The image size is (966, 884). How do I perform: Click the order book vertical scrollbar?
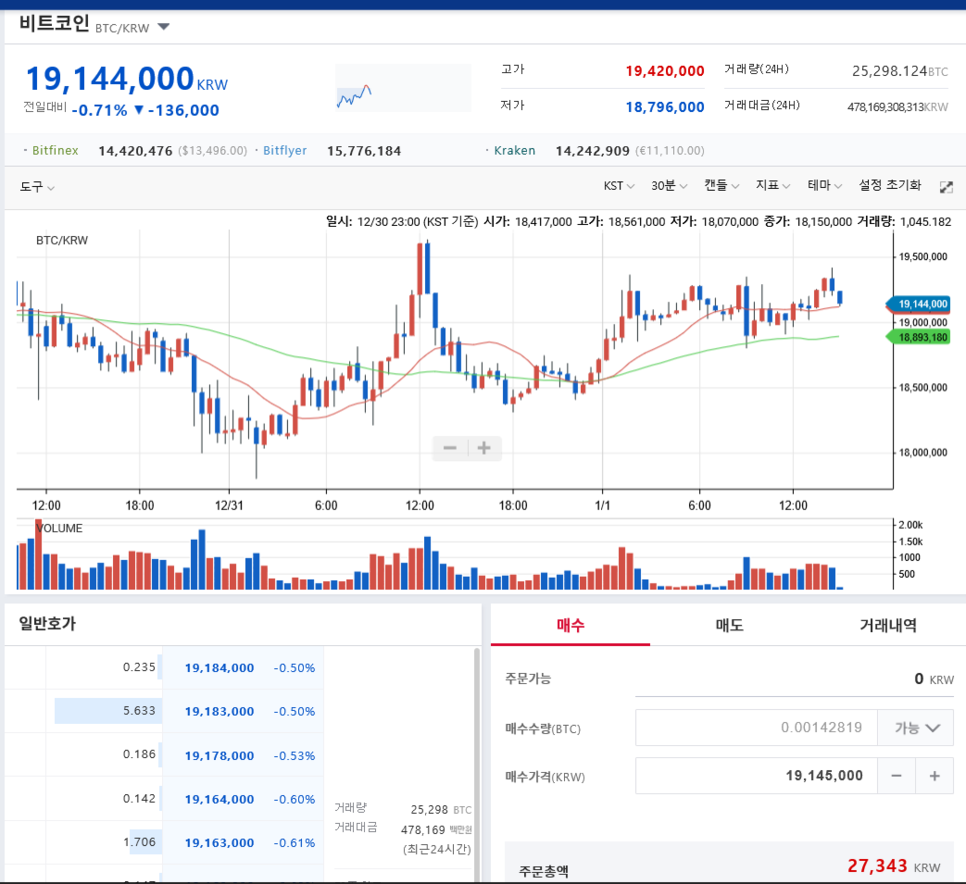point(477,764)
